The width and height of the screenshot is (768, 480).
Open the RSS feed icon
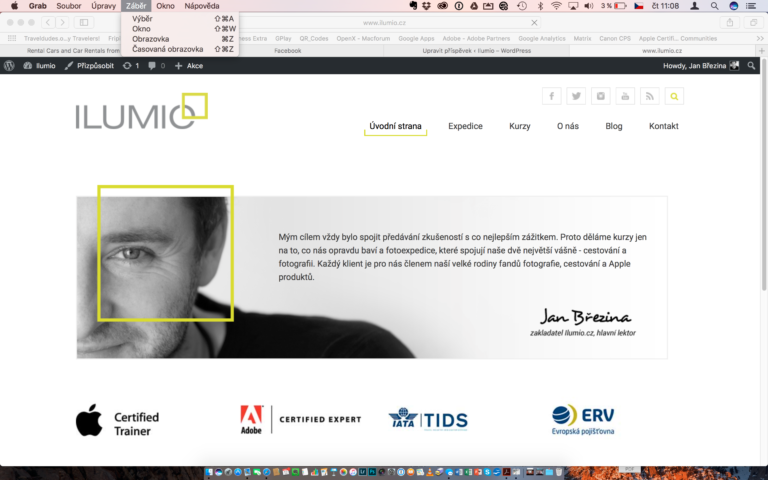(650, 96)
